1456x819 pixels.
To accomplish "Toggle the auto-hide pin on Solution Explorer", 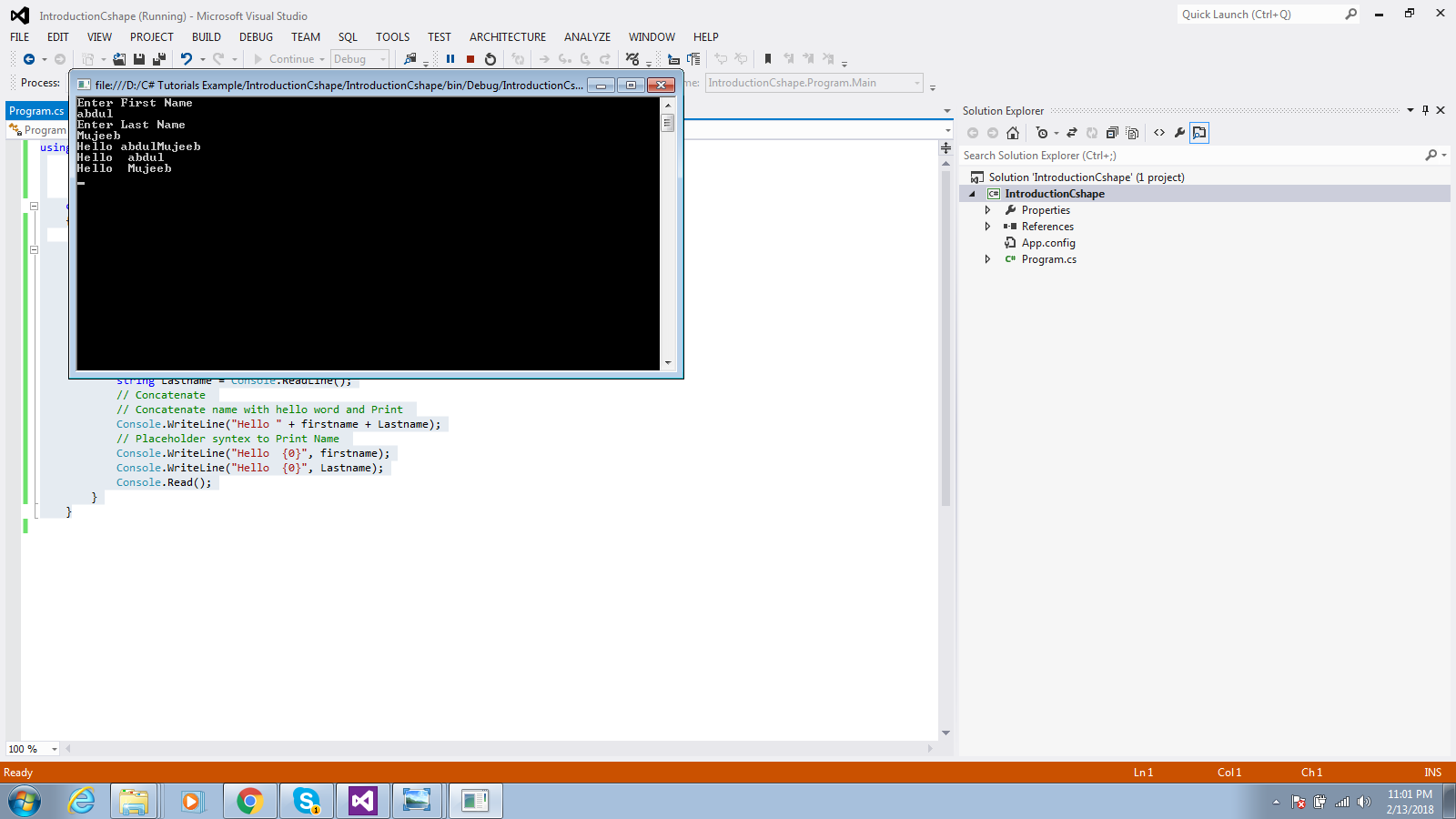I will point(1426,110).
